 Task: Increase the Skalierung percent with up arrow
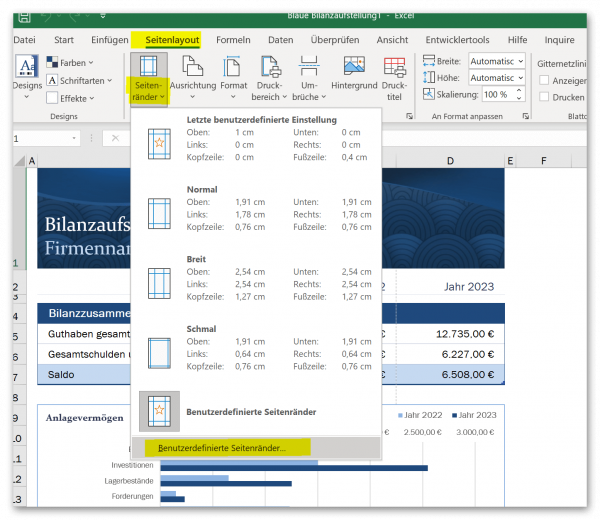tap(519, 90)
